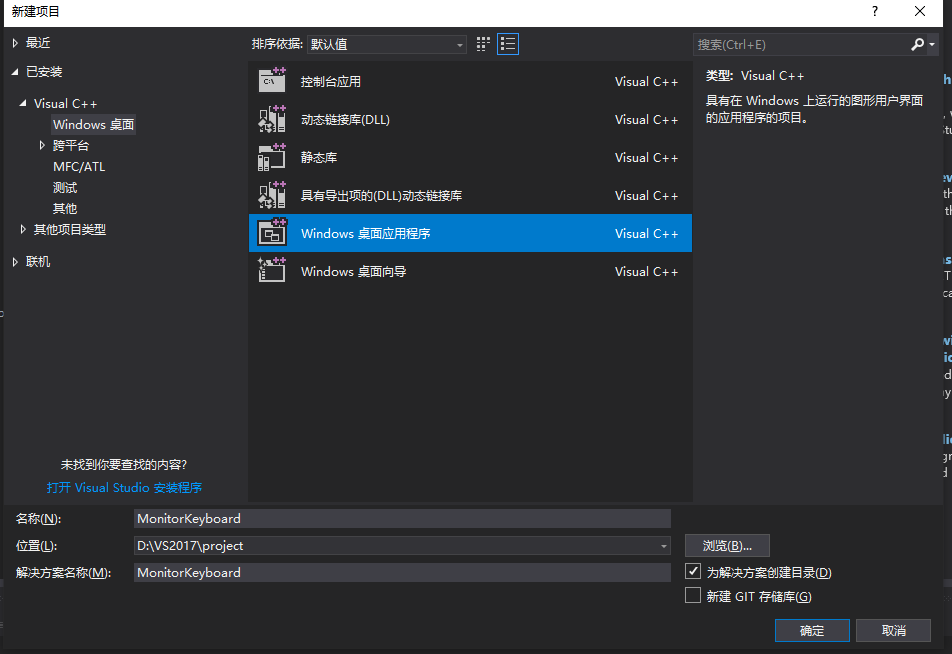Open the help question mark button
Screen dimensions: 952x654
coord(875,12)
